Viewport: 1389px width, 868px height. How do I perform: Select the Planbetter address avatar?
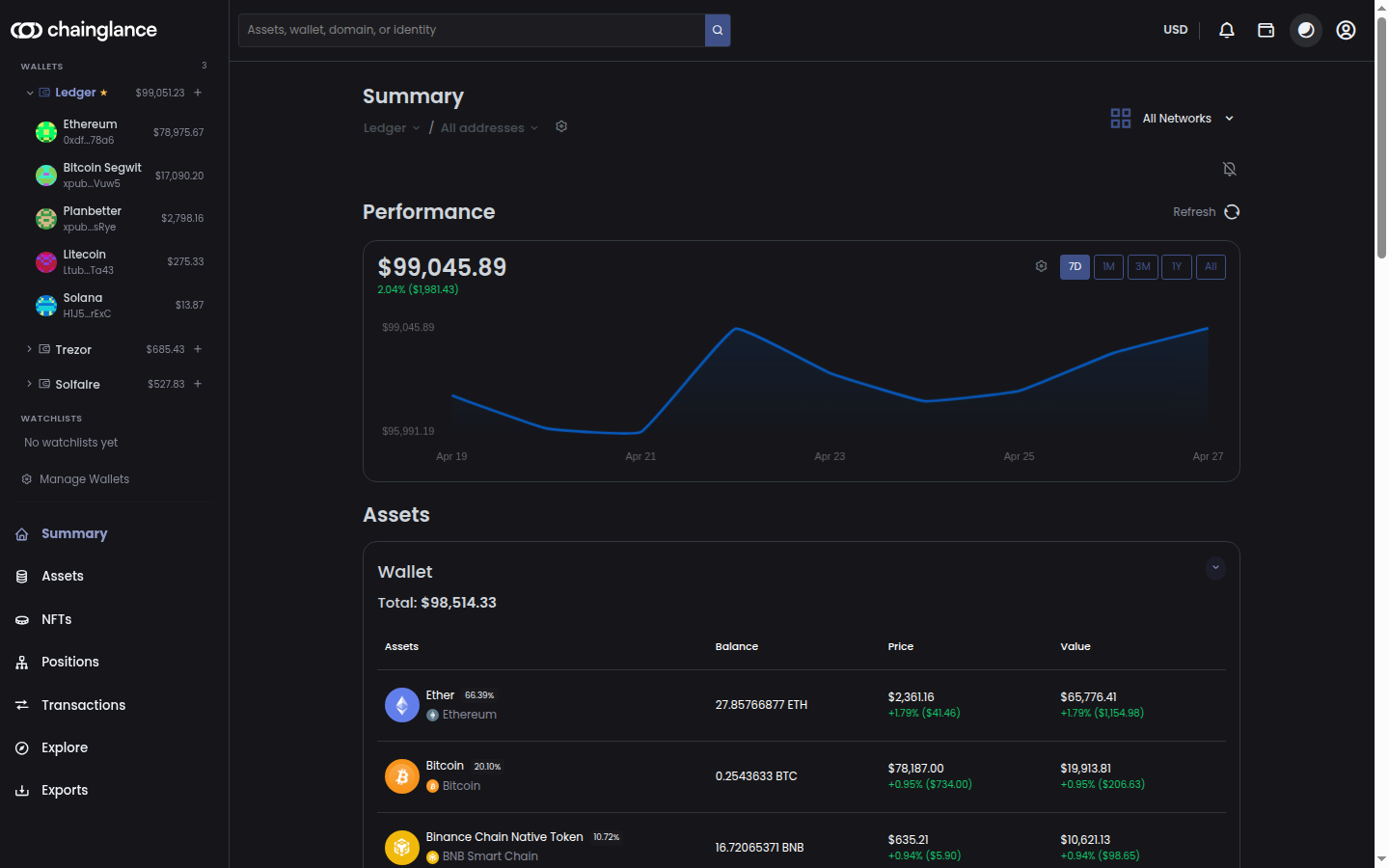46,219
